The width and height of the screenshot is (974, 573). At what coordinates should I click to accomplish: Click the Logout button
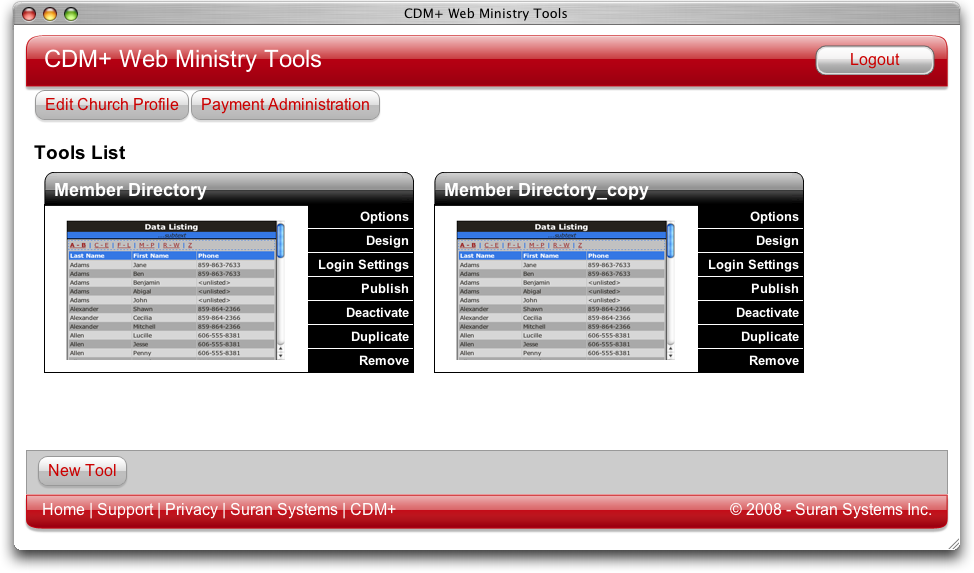coord(874,60)
